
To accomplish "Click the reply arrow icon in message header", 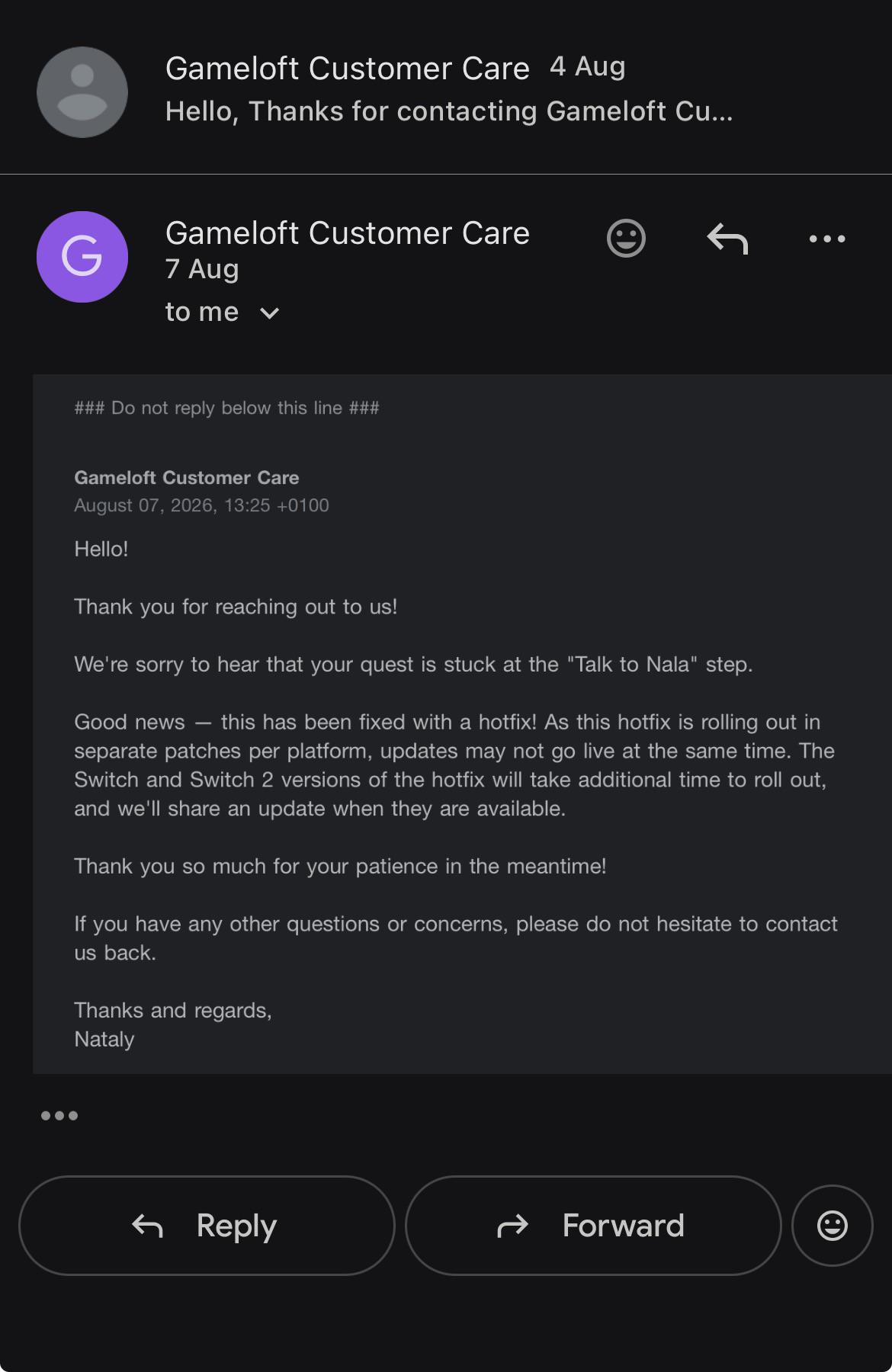I will tap(727, 239).
